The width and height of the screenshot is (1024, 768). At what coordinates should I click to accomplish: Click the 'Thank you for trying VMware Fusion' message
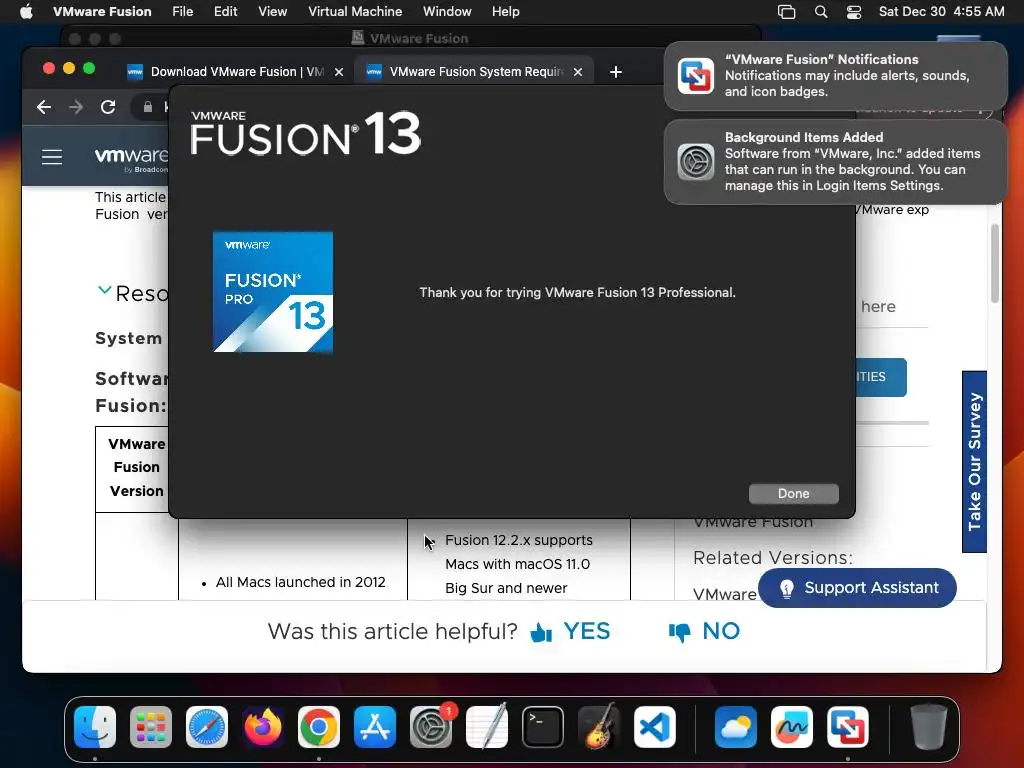click(577, 293)
